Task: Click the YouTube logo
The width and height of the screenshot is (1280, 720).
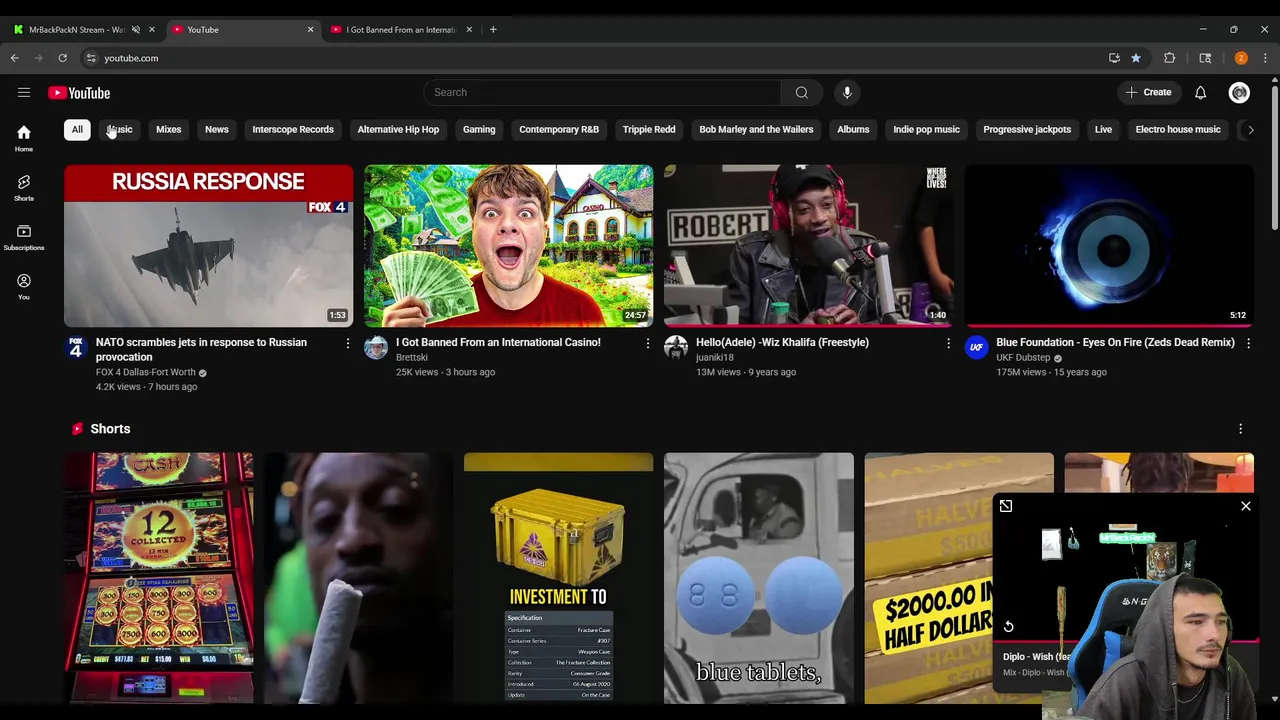Action: [79, 93]
